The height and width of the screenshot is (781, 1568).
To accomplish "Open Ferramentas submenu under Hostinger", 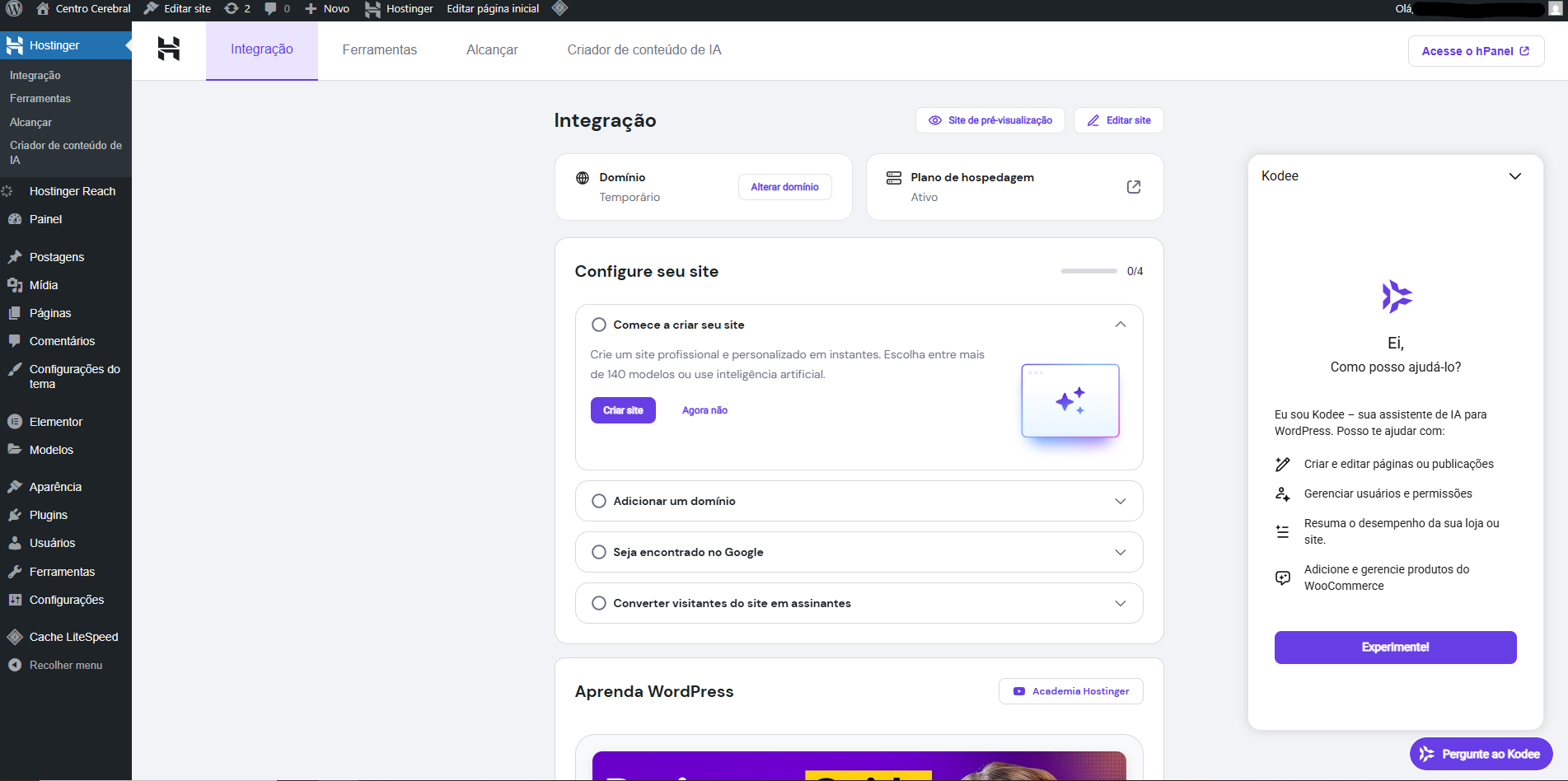I will click(x=40, y=98).
